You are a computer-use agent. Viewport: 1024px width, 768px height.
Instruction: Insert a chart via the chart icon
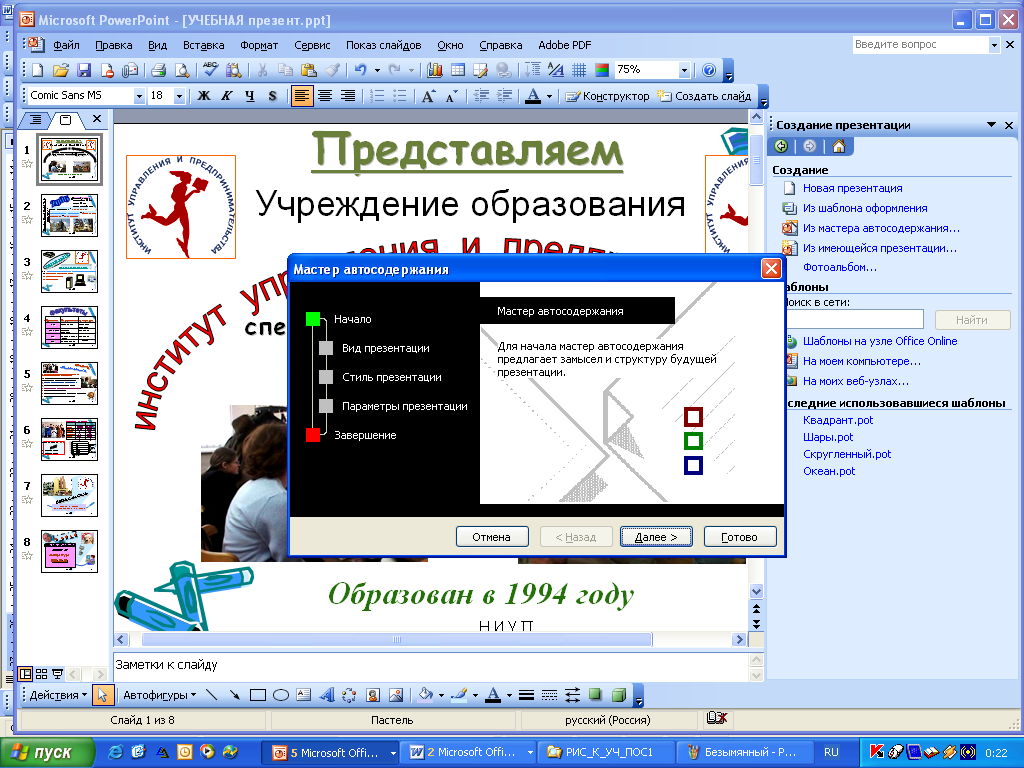pyautogui.click(x=435, y=70)
